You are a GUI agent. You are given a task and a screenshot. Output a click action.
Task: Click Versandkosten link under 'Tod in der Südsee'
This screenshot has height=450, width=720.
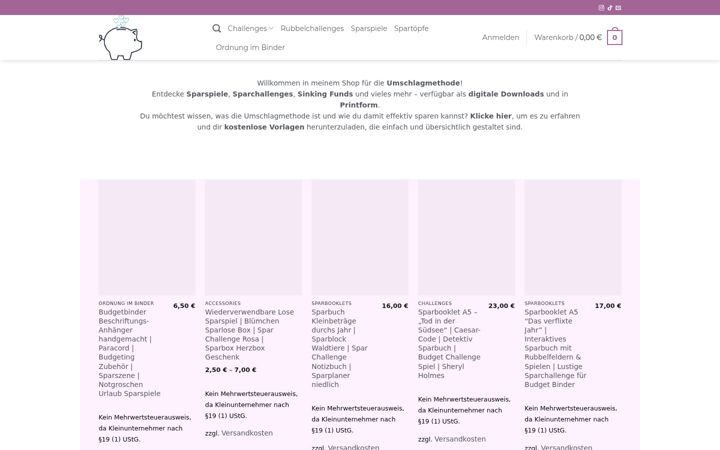pos(460,439)
